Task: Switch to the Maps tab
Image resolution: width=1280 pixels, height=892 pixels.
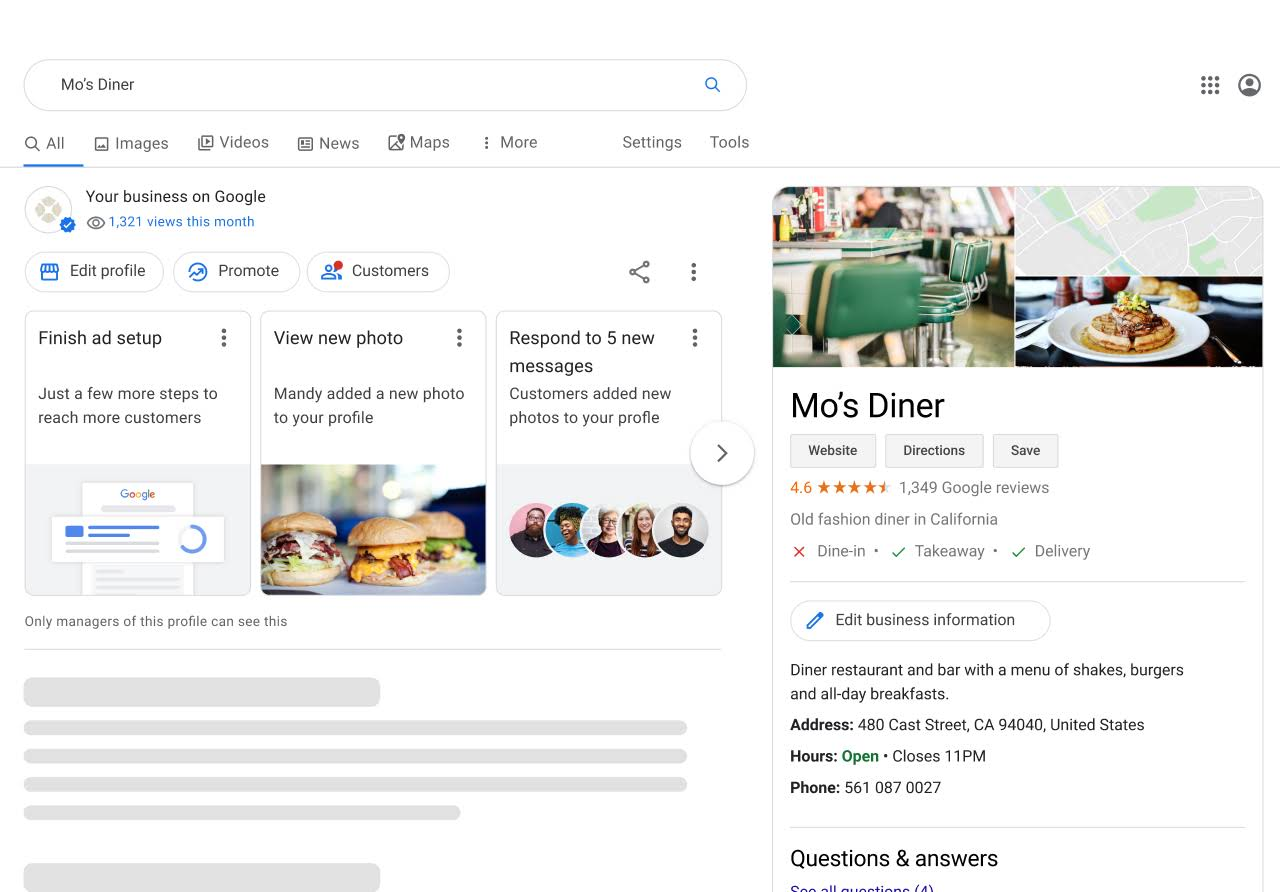Action: click(x=419, y=143)
